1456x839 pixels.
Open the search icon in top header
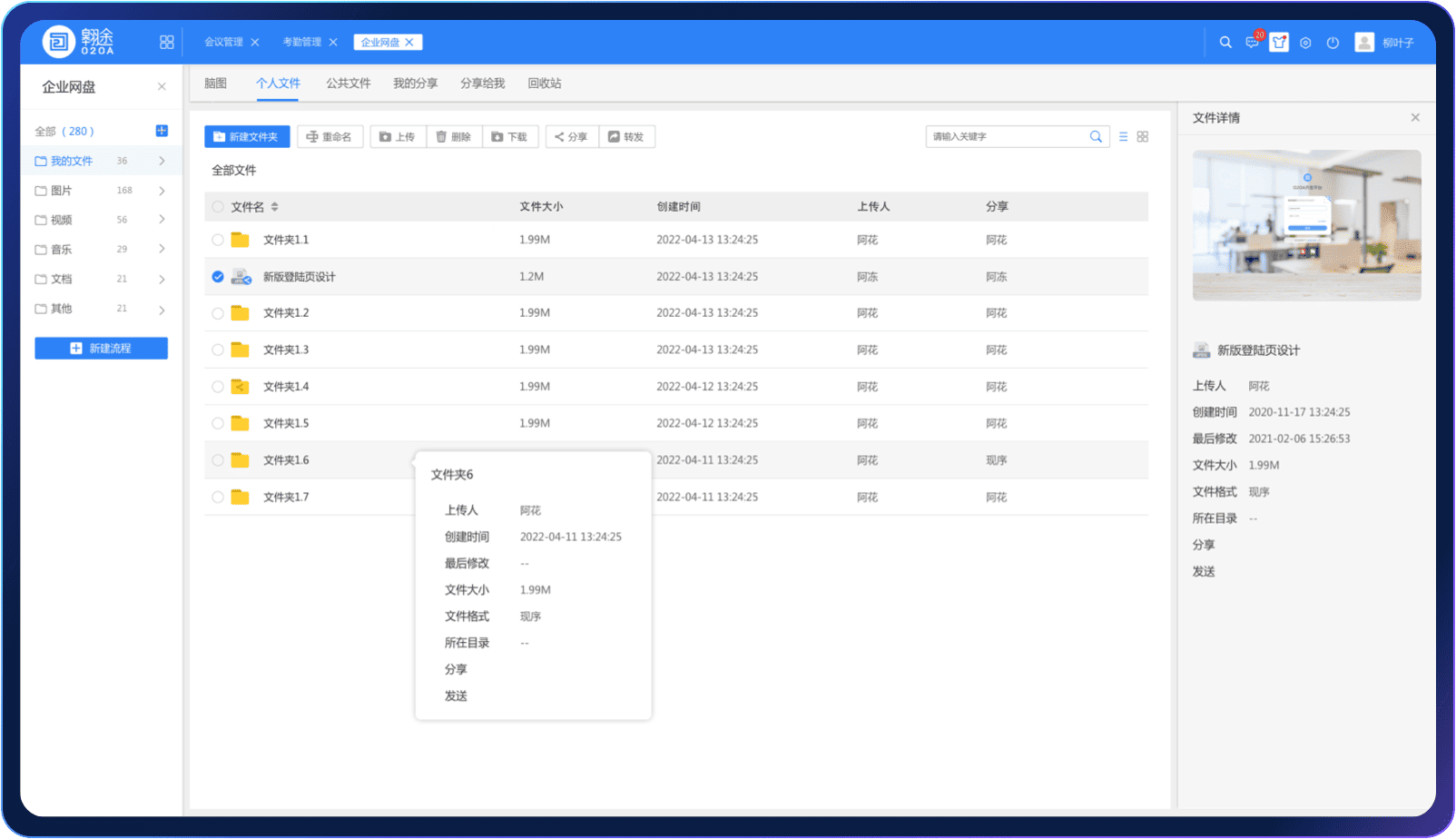pyautogui.click(x=1225, y=43)
